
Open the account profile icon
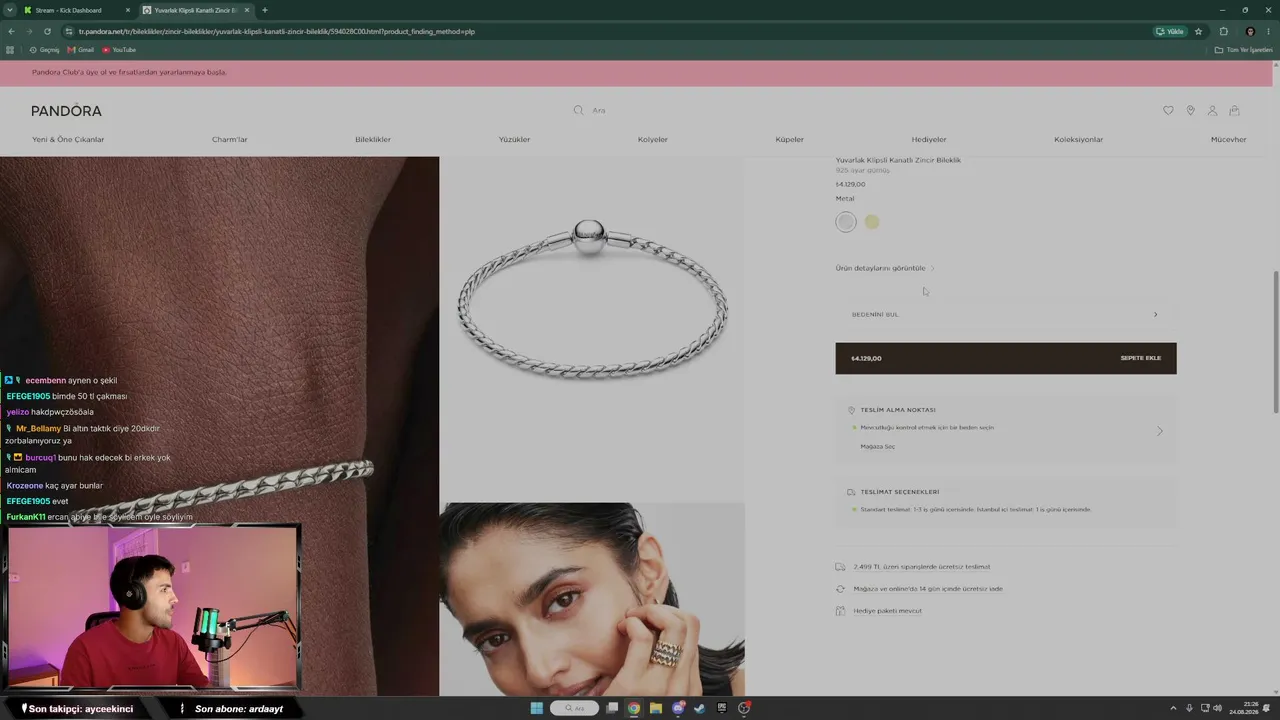pyautogui.click(x=1212, y=110)
